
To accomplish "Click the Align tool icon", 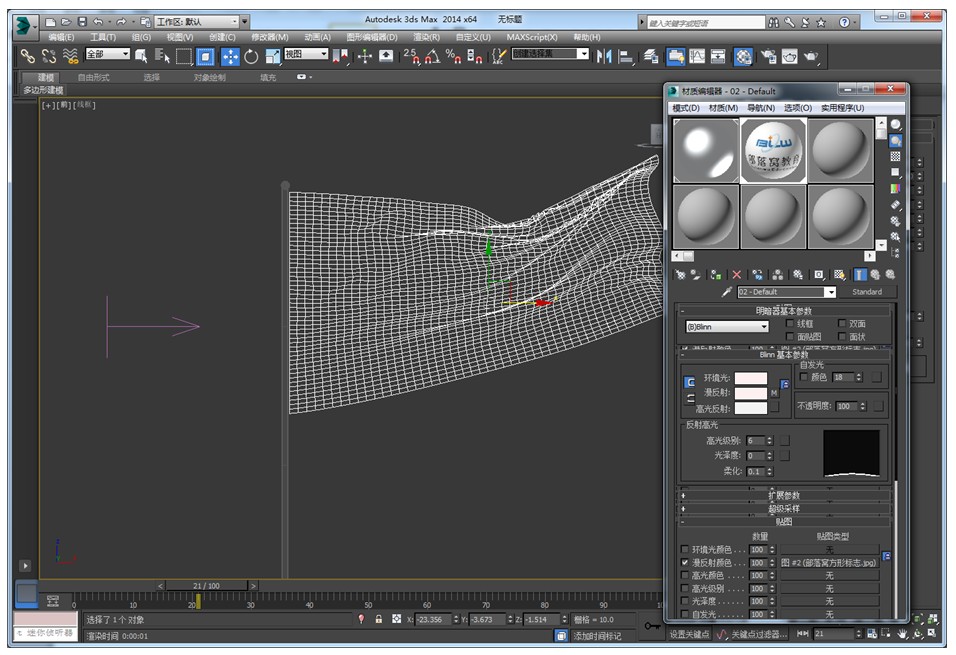I will pyautogui.click(x=626, y=57).
